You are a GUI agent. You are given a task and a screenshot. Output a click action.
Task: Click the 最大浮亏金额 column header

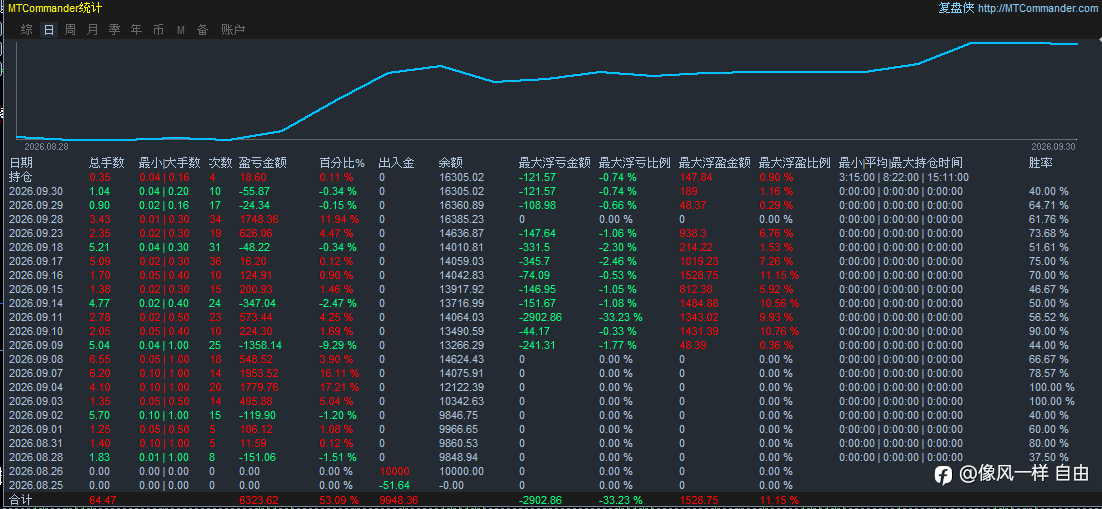[x=554, y=162]
